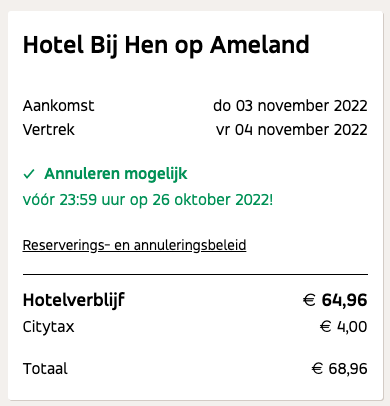Click the departure date vr 04 november 2022
Screen dimensions: 390x406
pyautogui.click(x=292, y=130)
